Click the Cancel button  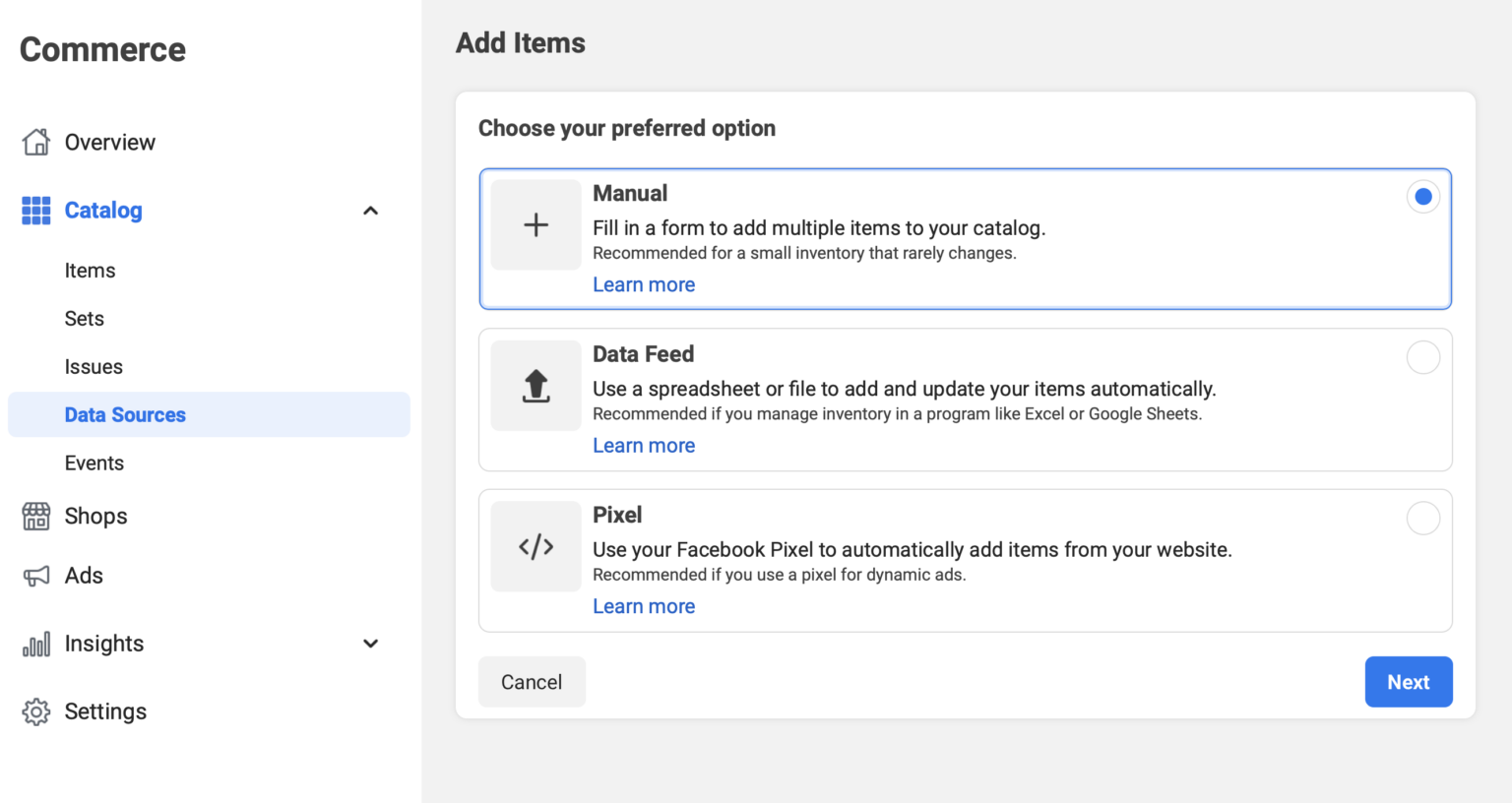[x=532, y=682]
